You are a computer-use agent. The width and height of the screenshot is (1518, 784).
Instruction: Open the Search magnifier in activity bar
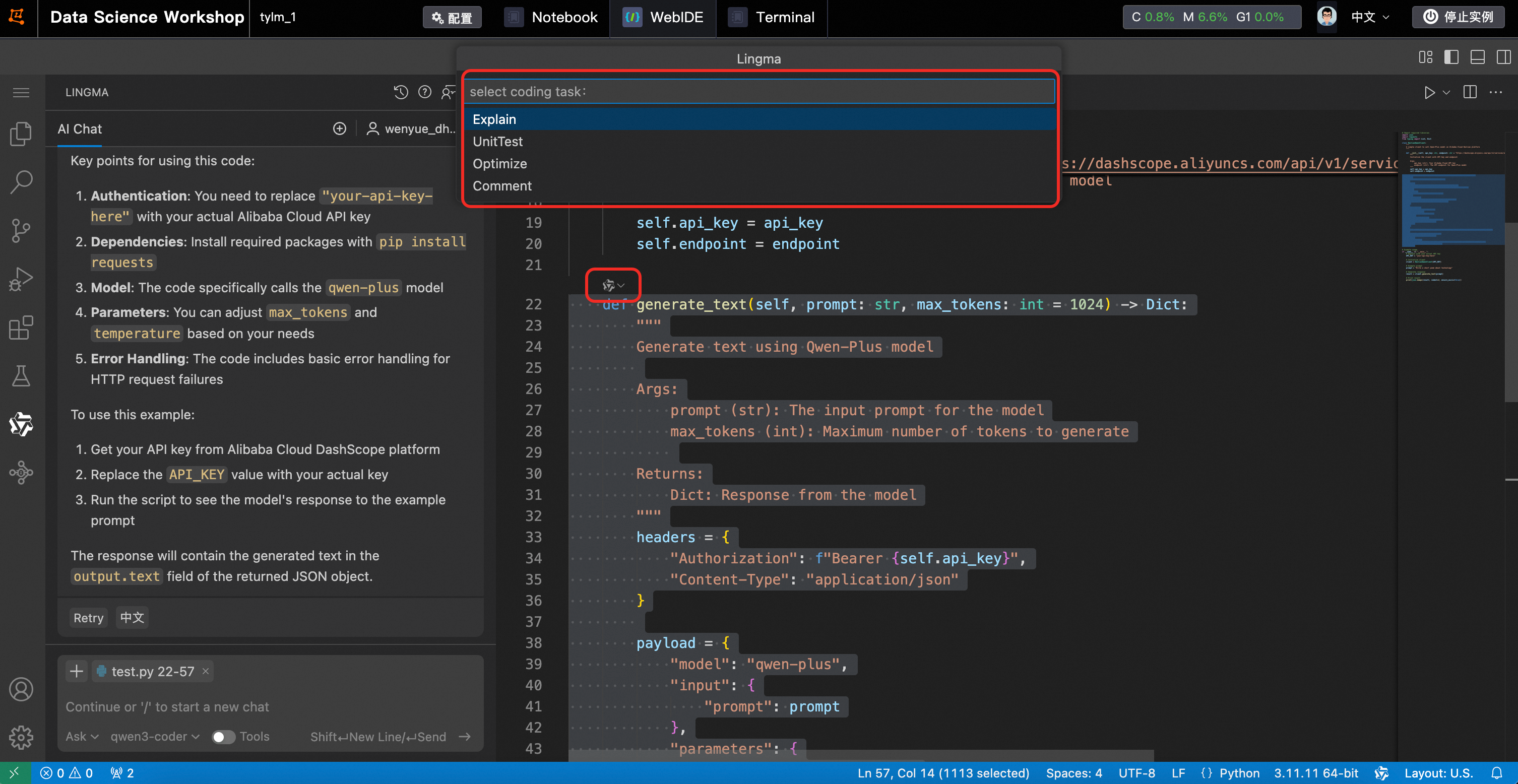[x=21, y=182]
